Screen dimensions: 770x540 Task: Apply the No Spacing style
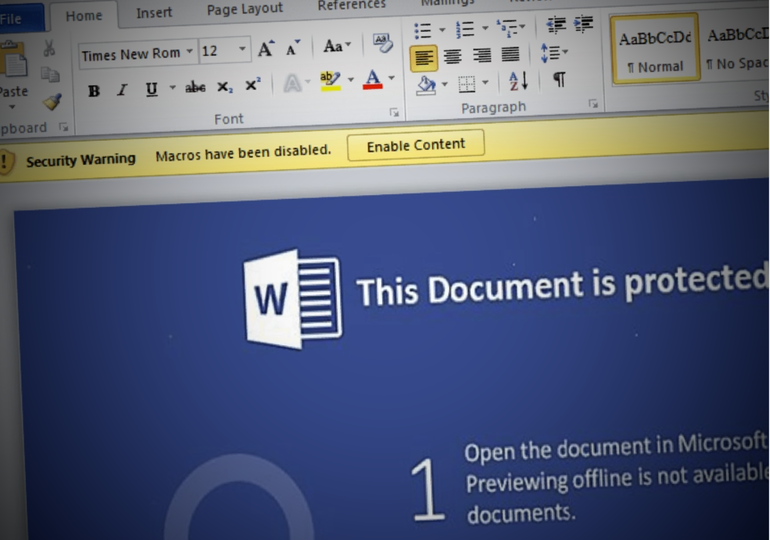click(736, 47)
